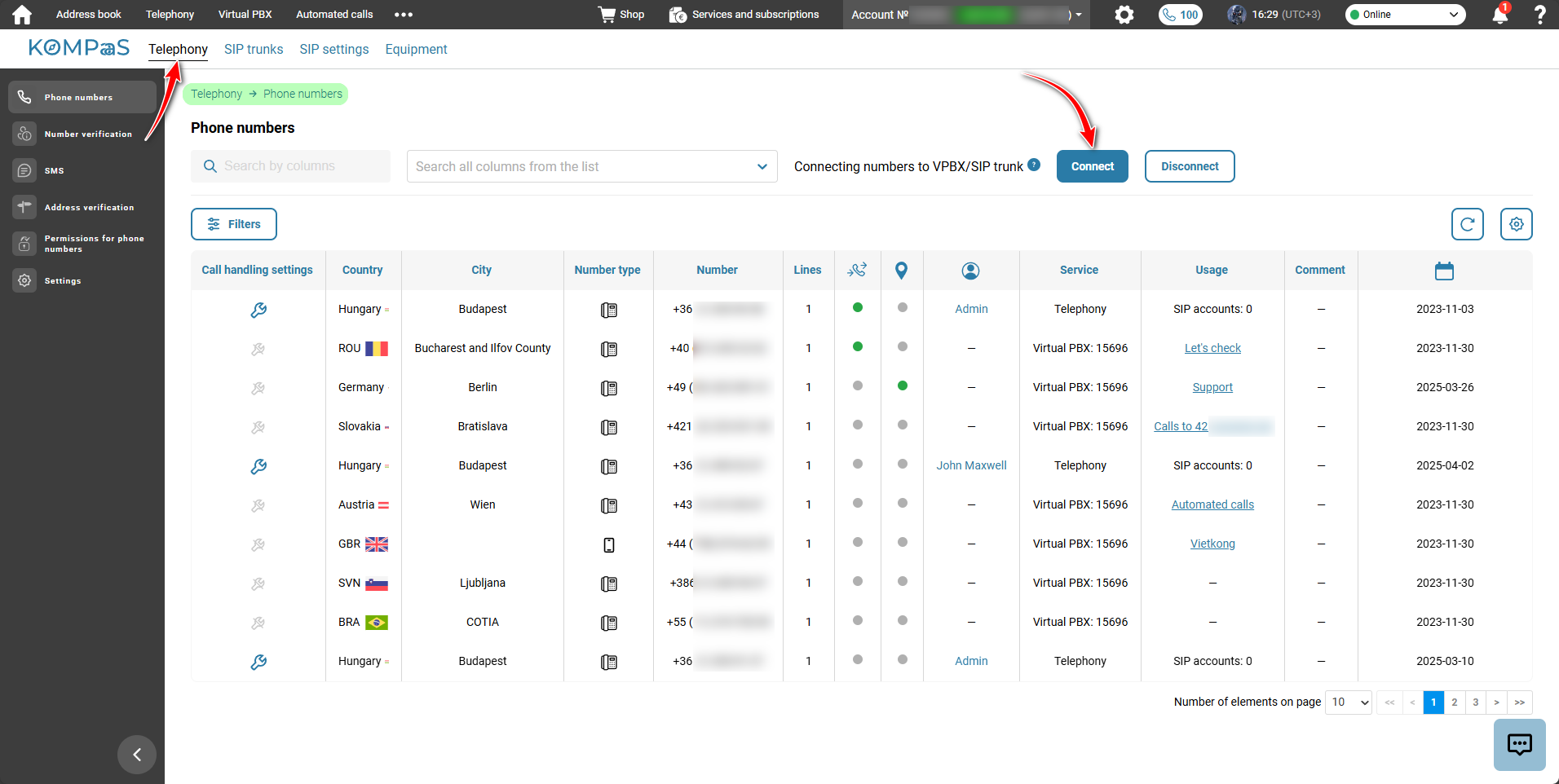This screenshot has height=784, width=1559.
Task: Sort by the calendar date column icon
Action: (1444, 271)
